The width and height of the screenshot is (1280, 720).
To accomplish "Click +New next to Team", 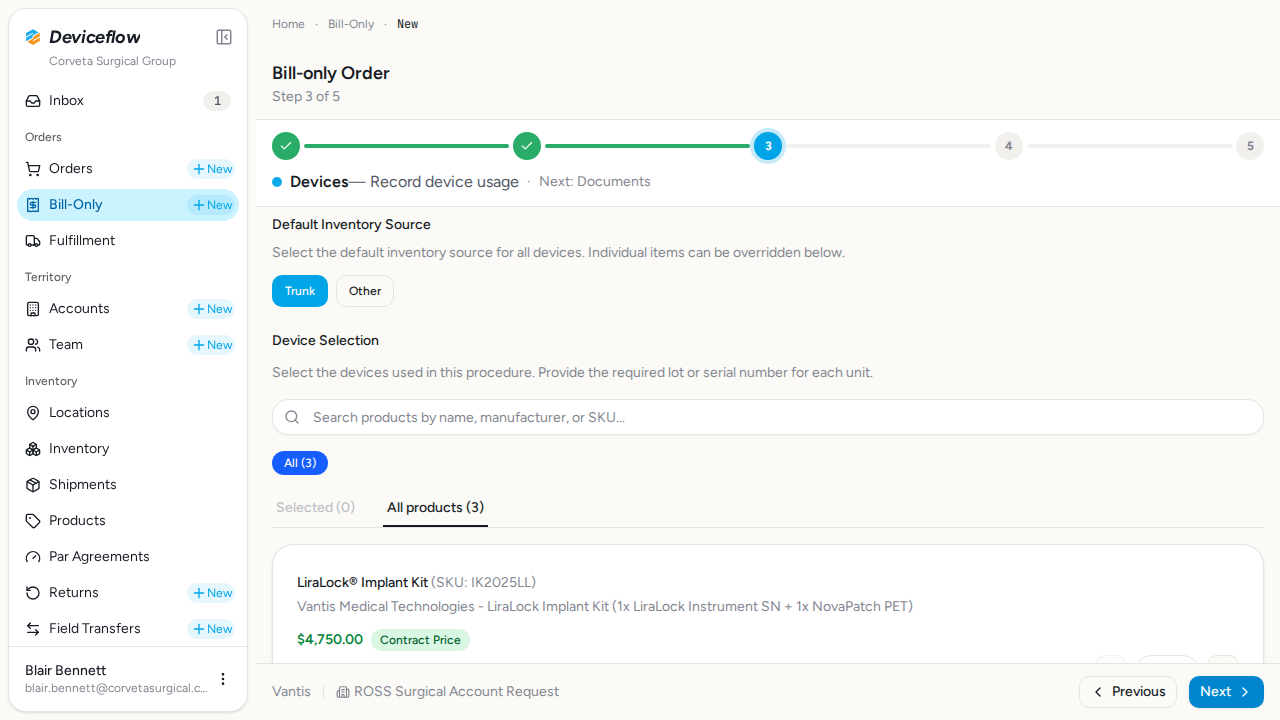I will [x=212, y=345].
